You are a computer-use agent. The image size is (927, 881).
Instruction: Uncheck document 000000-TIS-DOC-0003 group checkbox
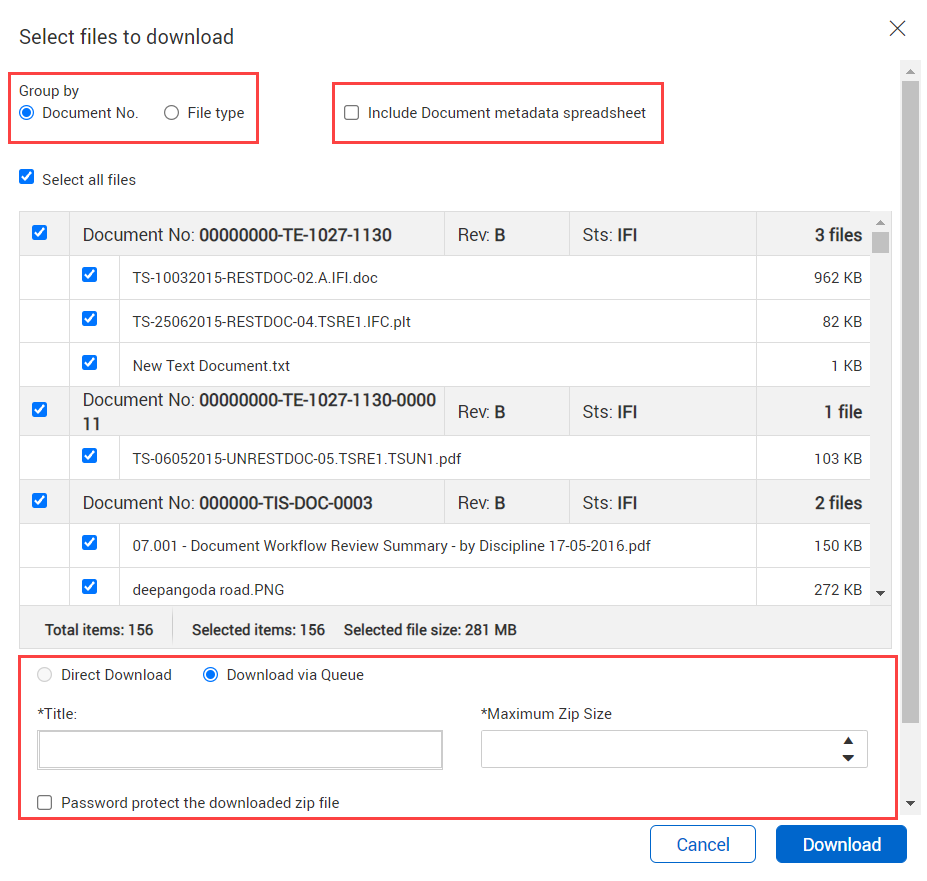tap(40, 501)
